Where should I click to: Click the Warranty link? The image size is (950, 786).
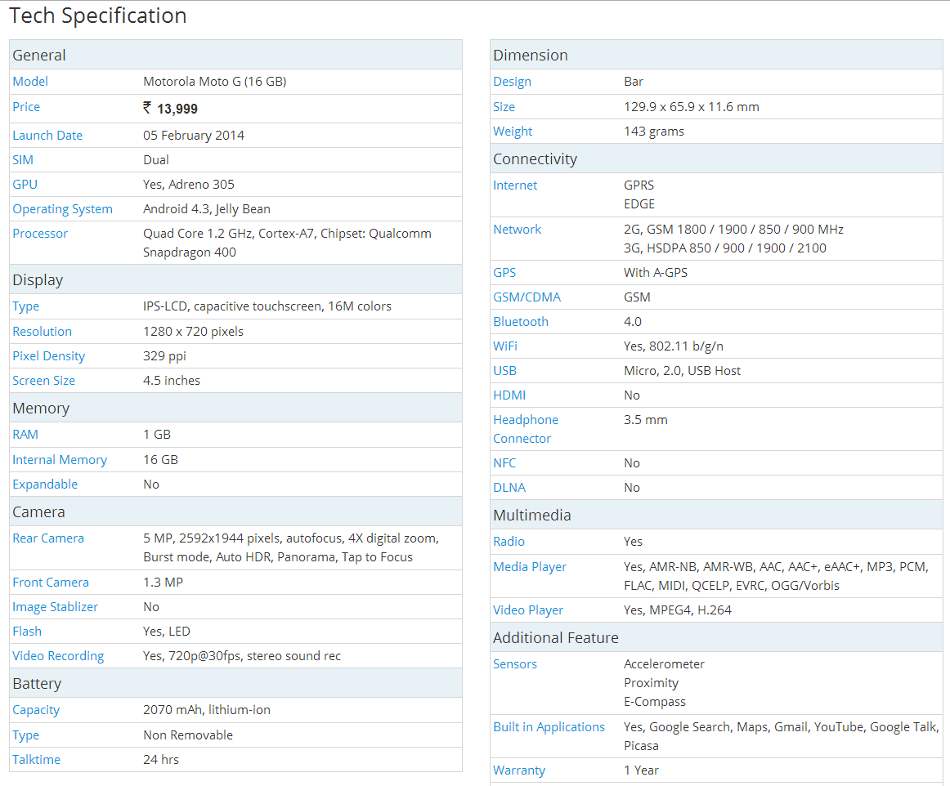pos(519,771)
